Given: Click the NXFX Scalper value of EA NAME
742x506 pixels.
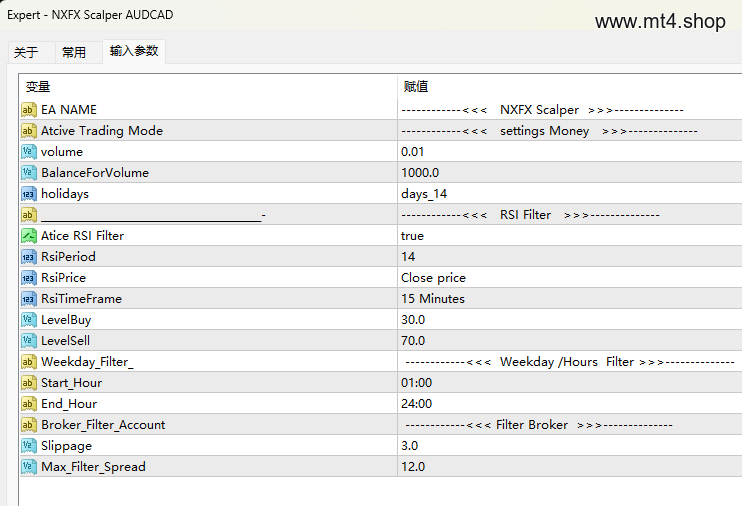Looking at the screenshot, I should [542, 110].
